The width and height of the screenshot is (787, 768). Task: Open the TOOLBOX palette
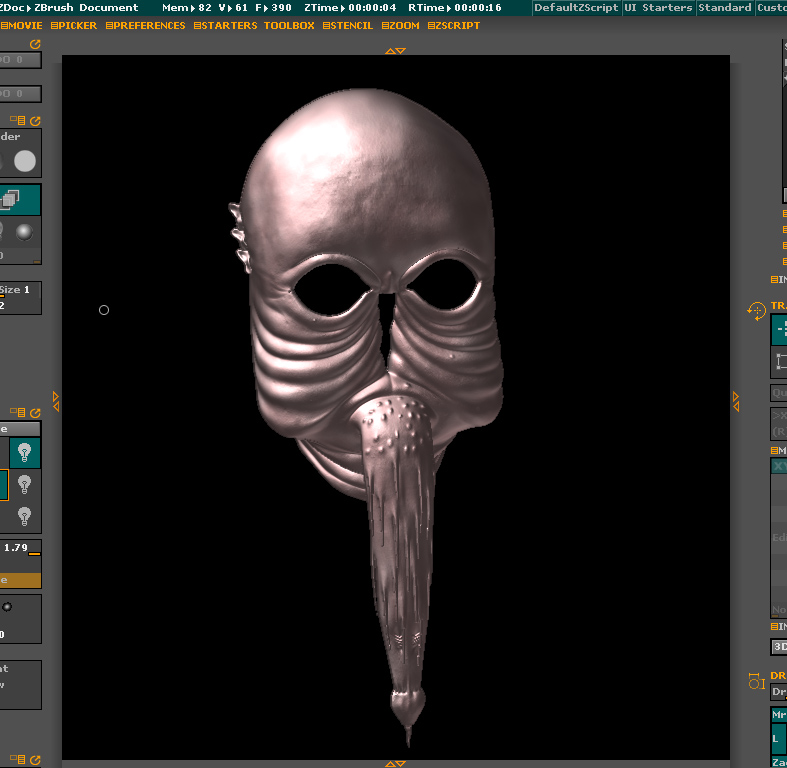click(289, 26)
